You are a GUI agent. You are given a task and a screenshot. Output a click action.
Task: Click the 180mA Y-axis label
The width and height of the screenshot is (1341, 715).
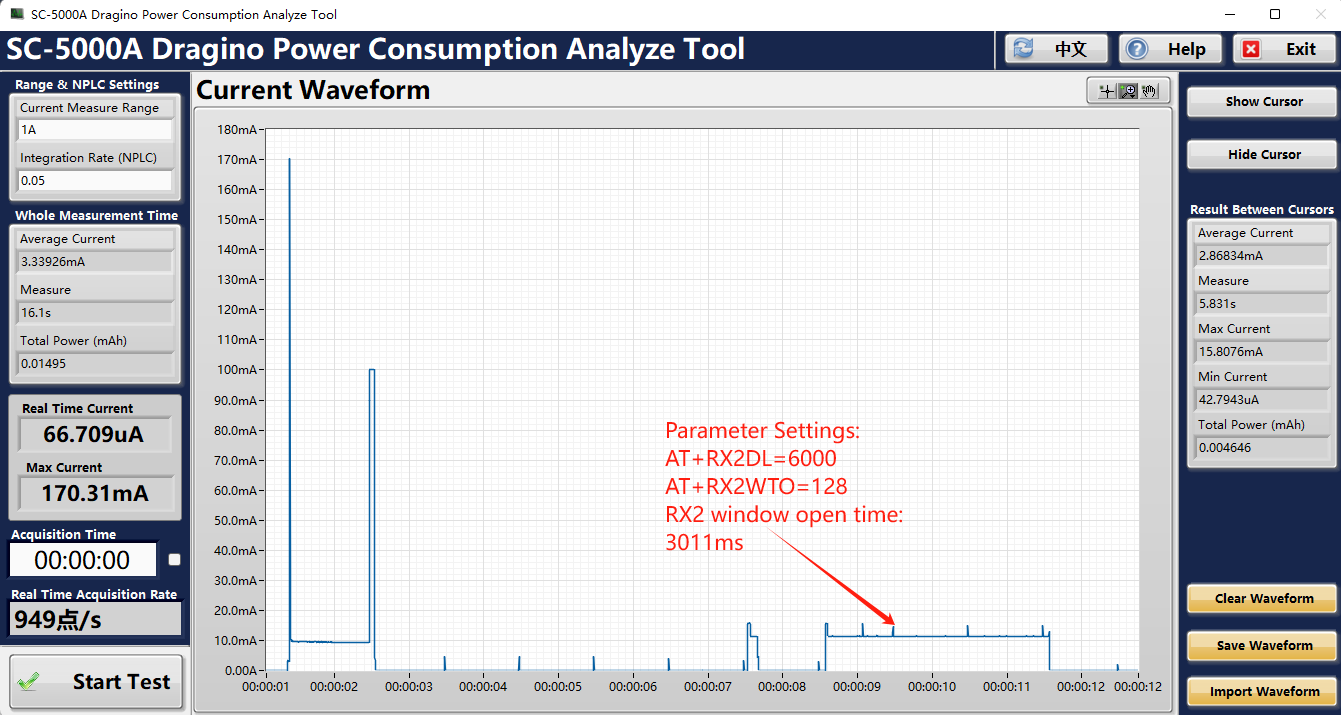point(238,130)
